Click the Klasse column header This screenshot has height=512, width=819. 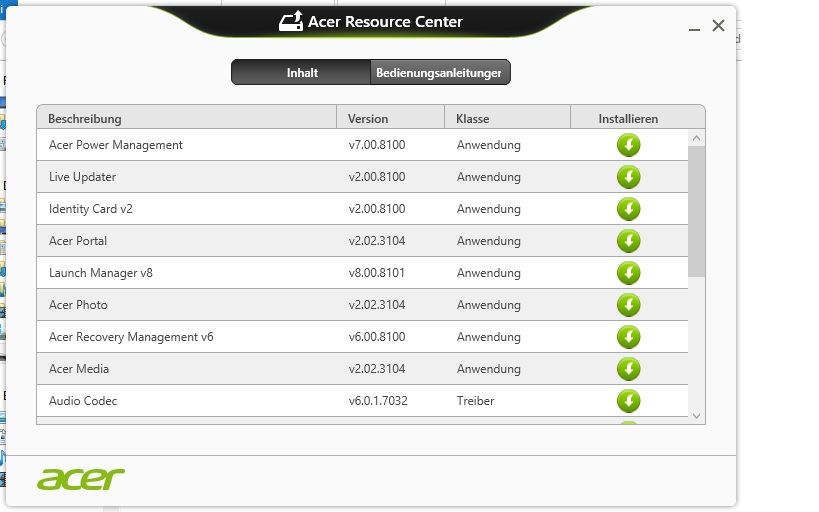507,119
